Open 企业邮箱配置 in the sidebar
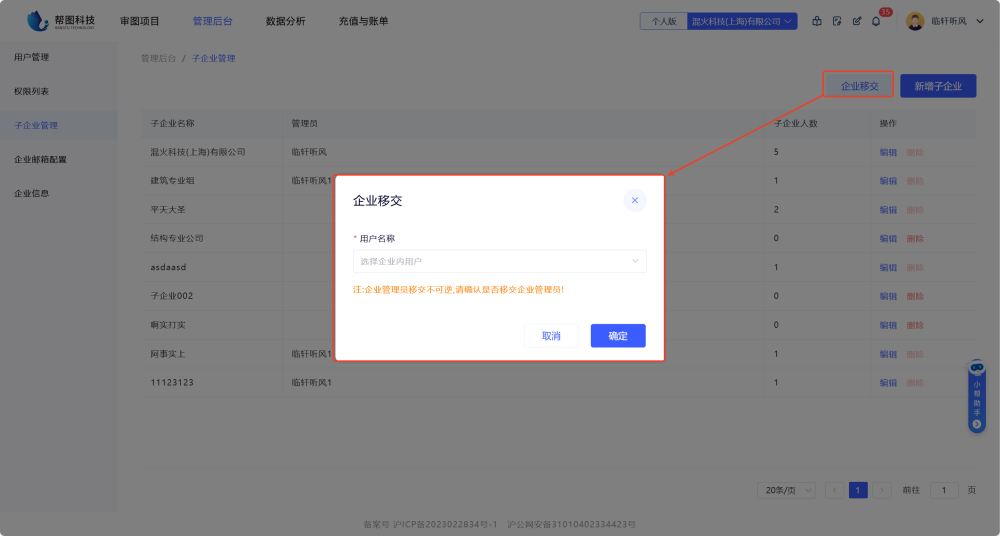 (40, 159)
